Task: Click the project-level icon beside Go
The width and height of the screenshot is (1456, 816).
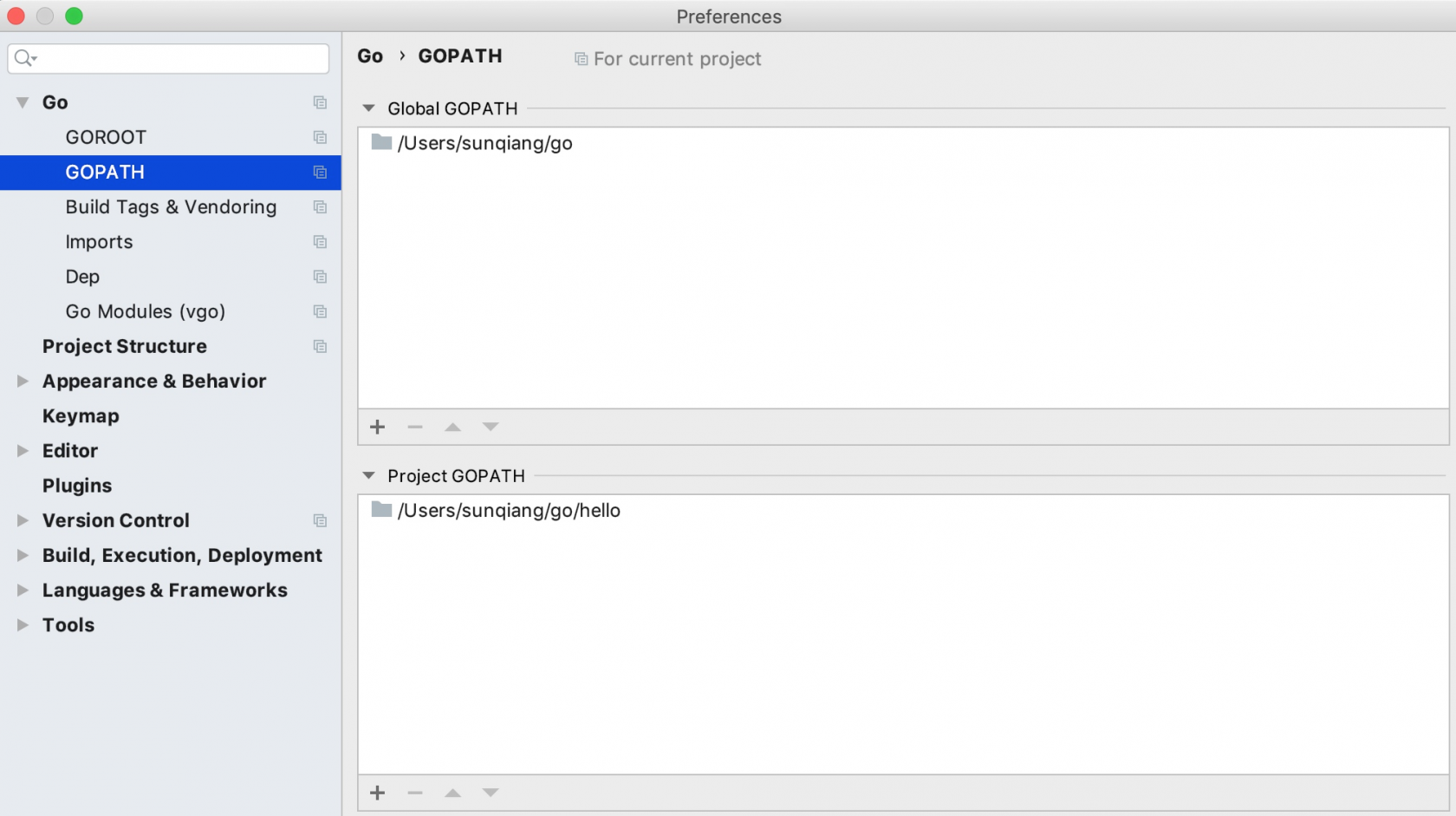Action: point(320,102)
